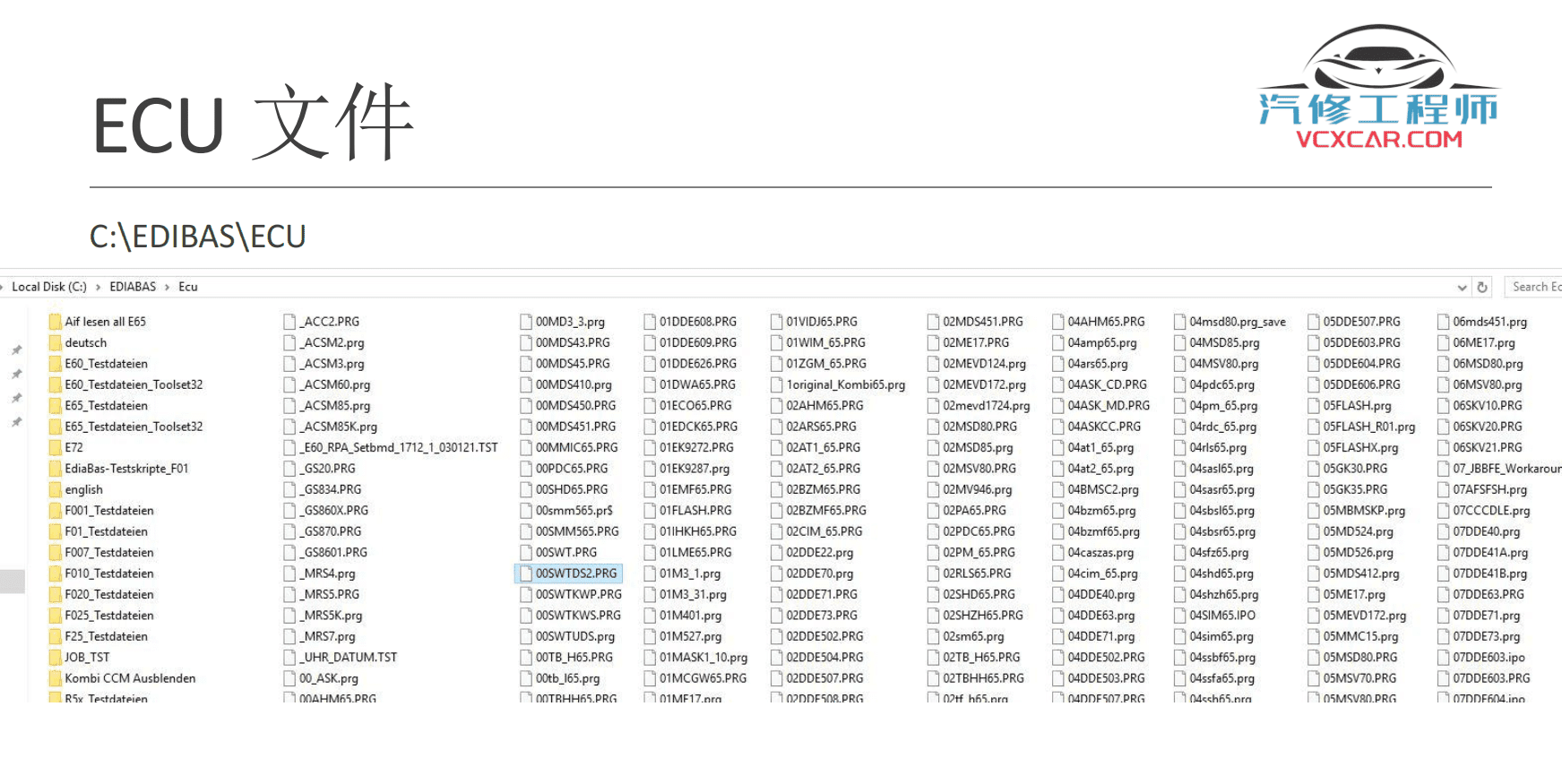Viewport: 1562px width, 784px height.
Task: Select the JOB_TST folder icon
Action: point(55,658)
